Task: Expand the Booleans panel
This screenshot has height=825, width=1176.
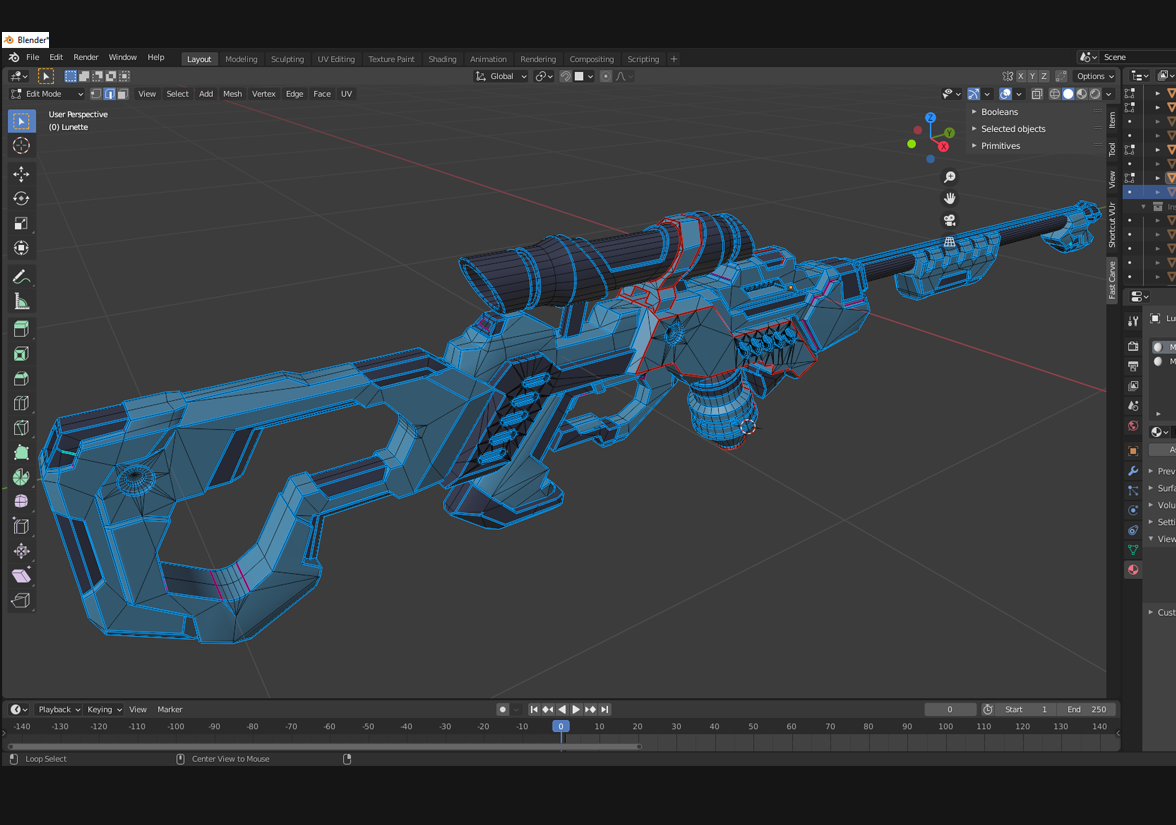Action: tap(999, 112)
